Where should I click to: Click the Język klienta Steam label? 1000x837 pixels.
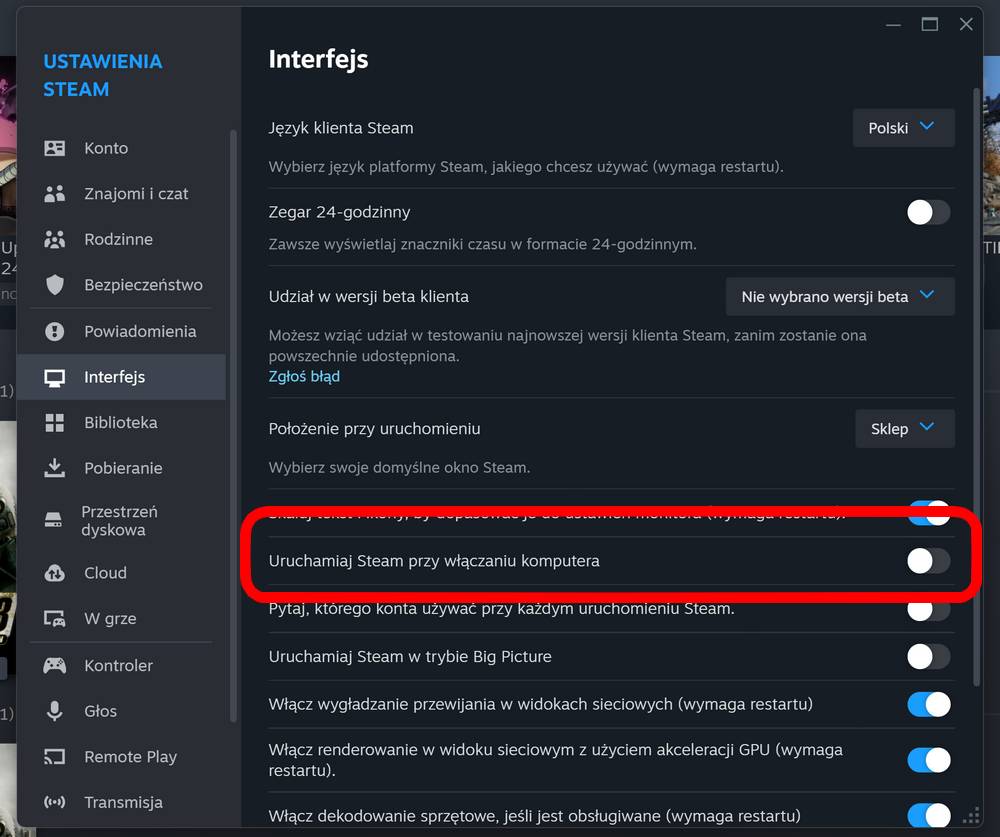(341, 128)
